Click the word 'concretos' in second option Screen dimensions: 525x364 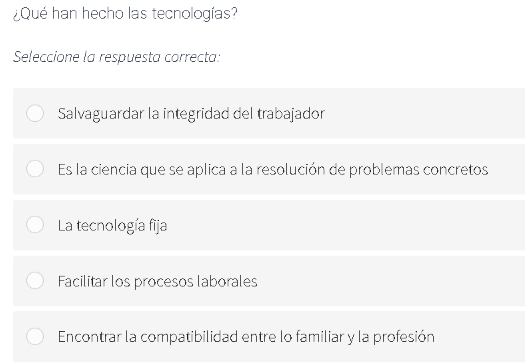456,169
